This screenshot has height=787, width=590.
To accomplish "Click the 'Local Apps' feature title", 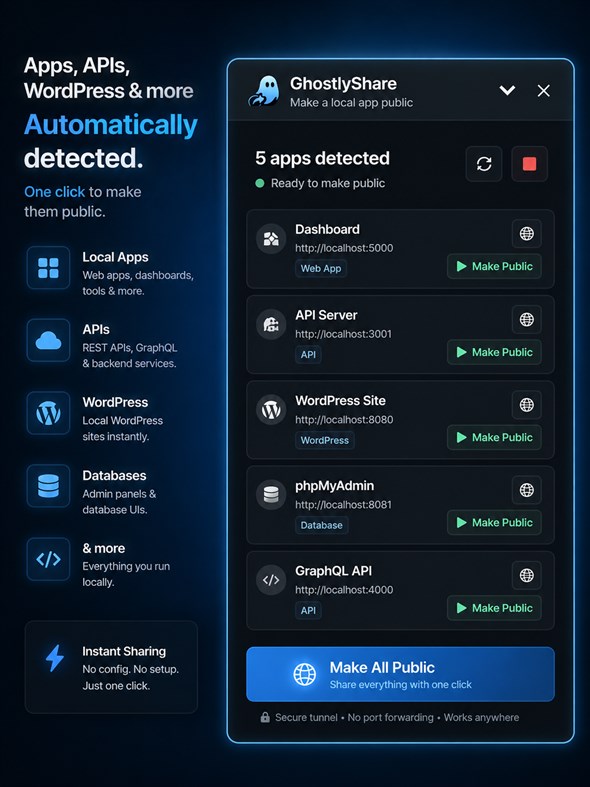I will 115,257.
